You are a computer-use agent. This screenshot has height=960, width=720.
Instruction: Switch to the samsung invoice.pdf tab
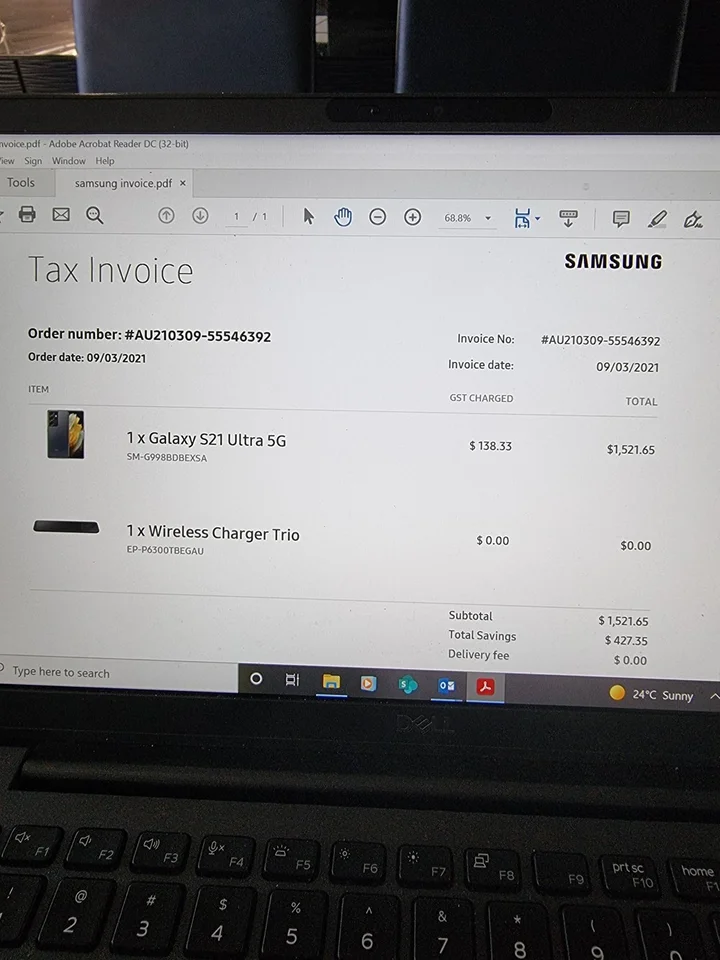pos(123,183)
